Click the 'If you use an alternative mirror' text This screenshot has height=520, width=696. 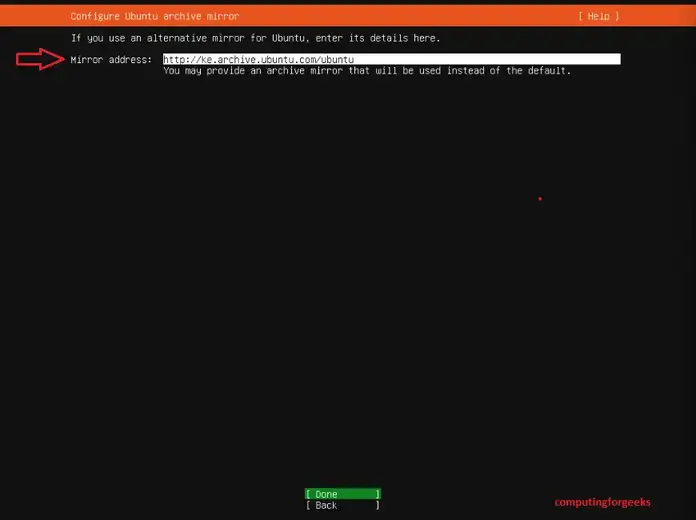255,38
